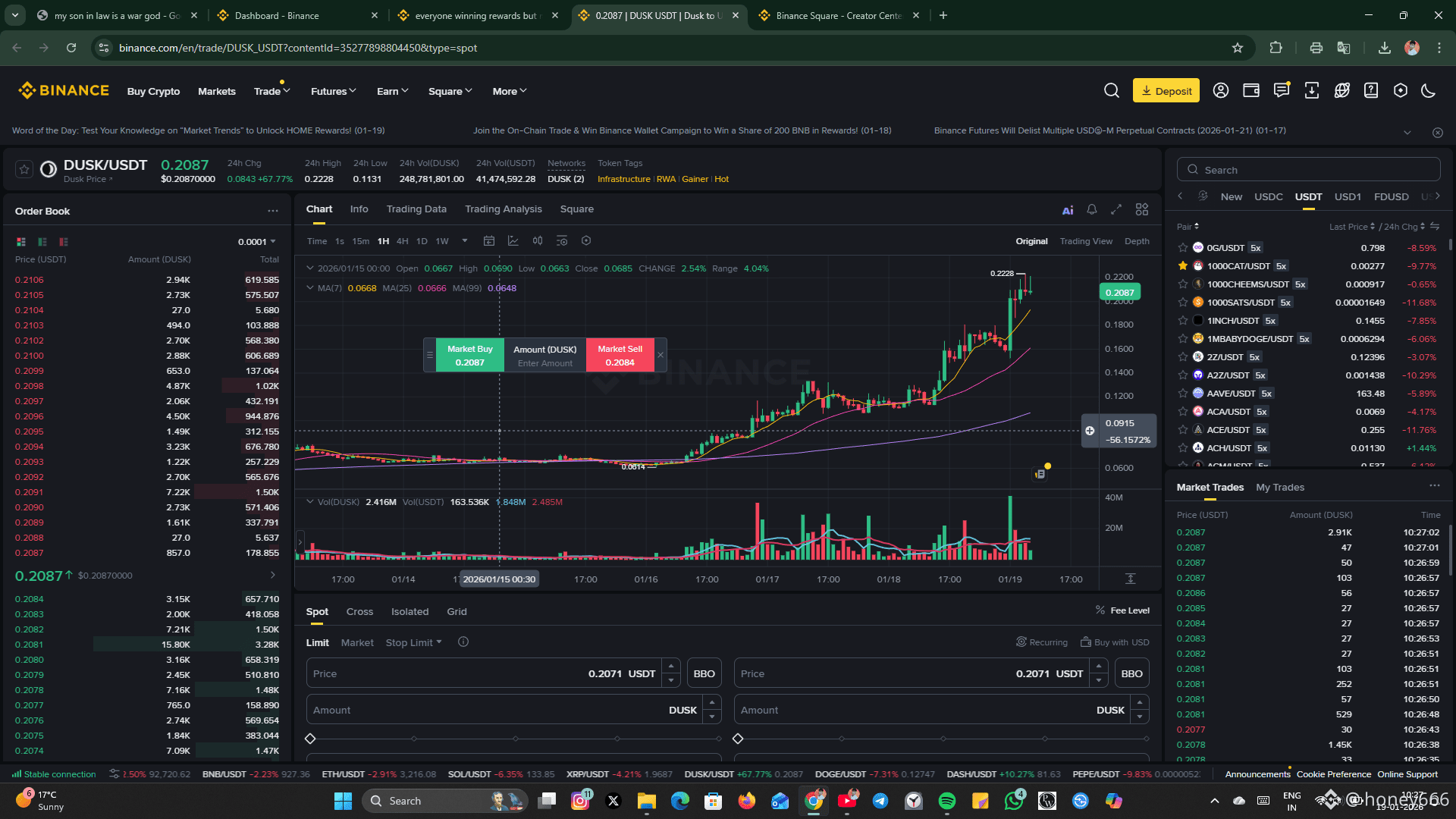Open the Online Support link
1456x819 pixels.
(x=1407, y=774)
